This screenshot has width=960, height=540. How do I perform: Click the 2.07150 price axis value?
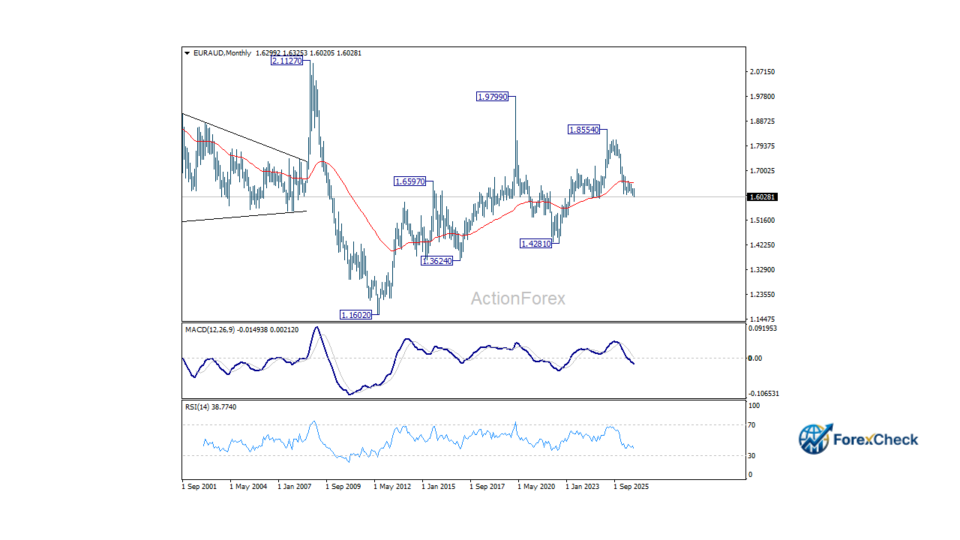pyautogui.click(x=762, y=72)
